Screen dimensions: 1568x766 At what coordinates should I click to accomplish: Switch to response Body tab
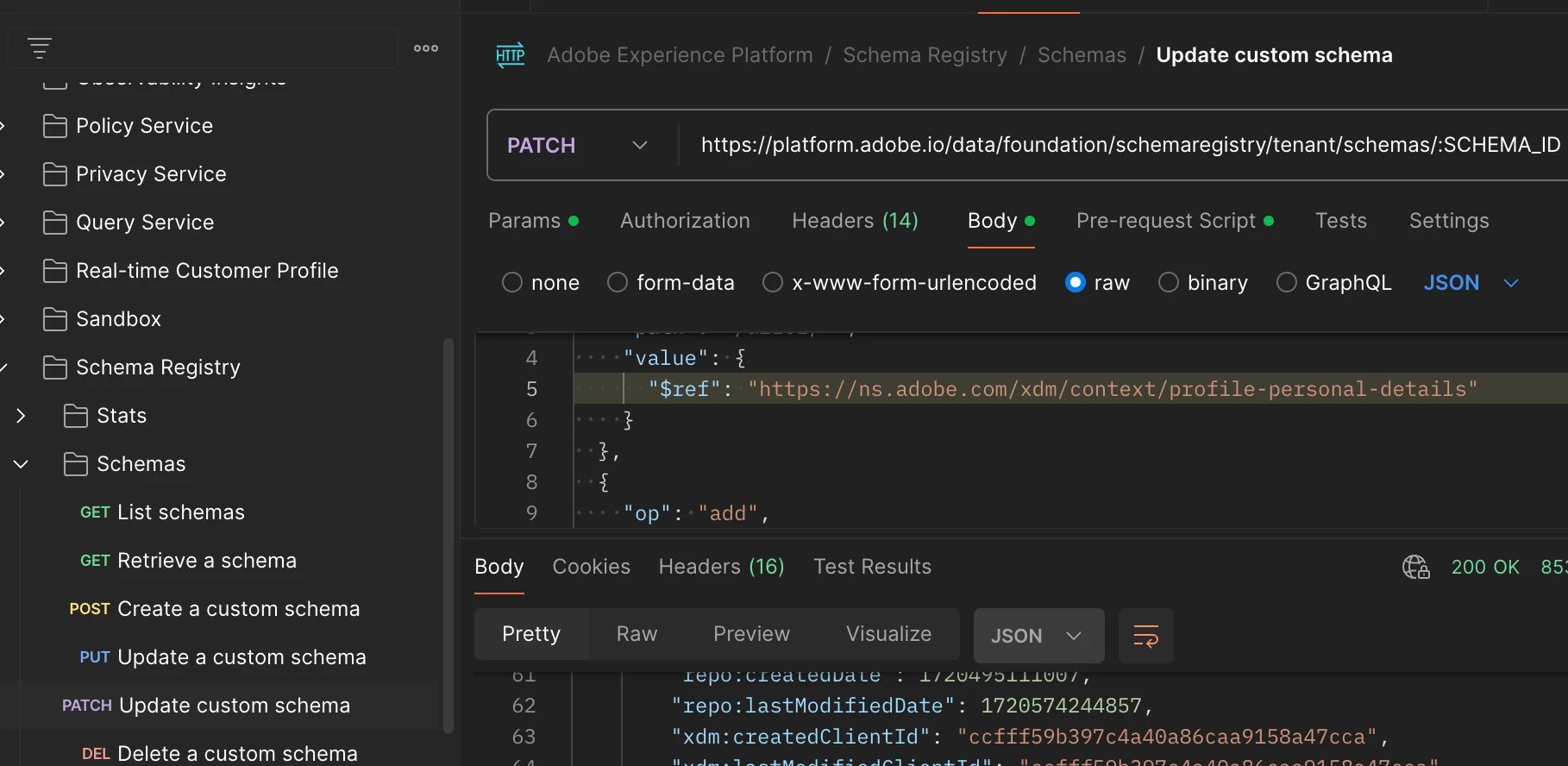click(x=499, y=567)
